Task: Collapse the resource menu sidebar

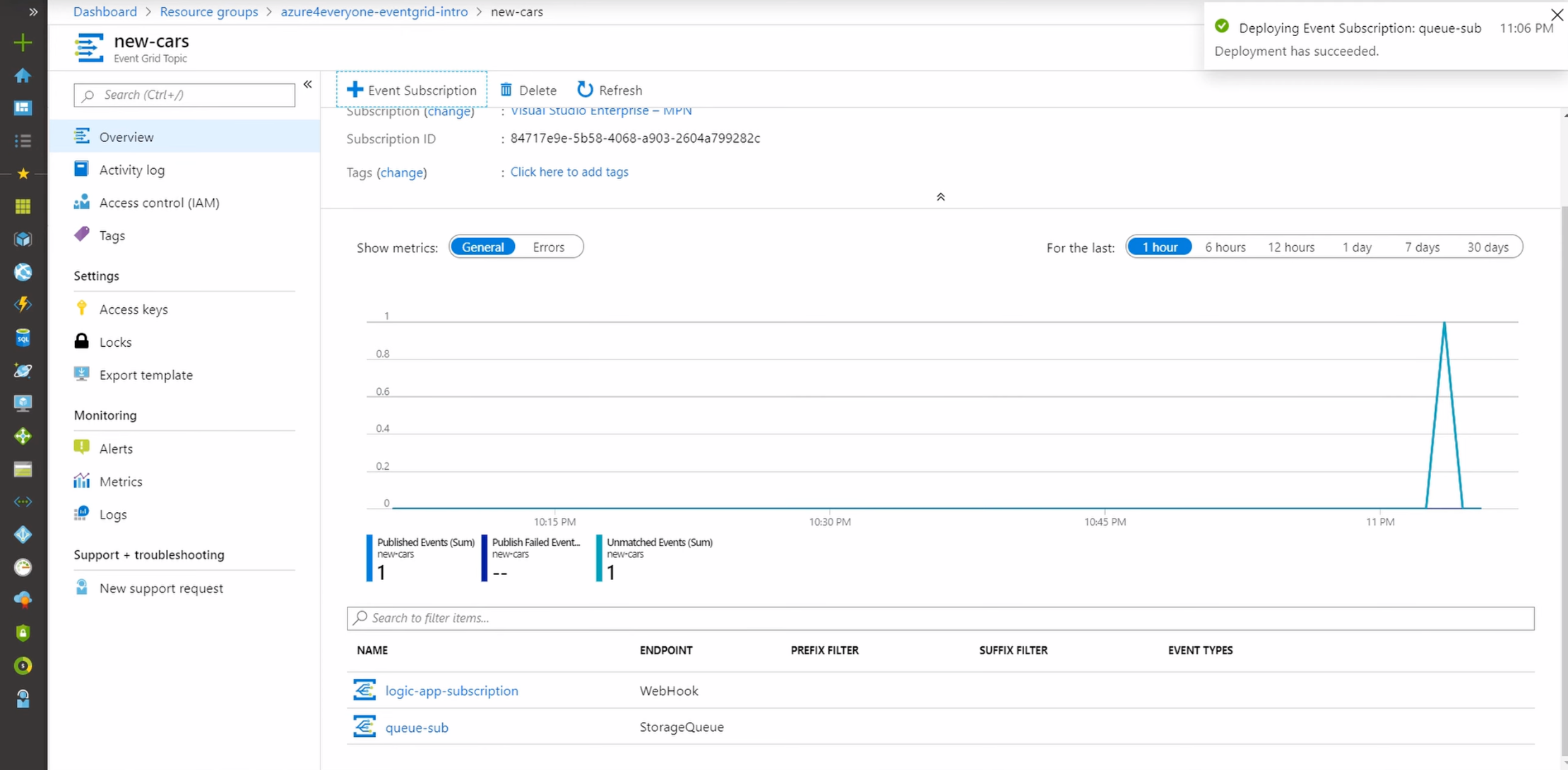Action: (x=308, y=85)
